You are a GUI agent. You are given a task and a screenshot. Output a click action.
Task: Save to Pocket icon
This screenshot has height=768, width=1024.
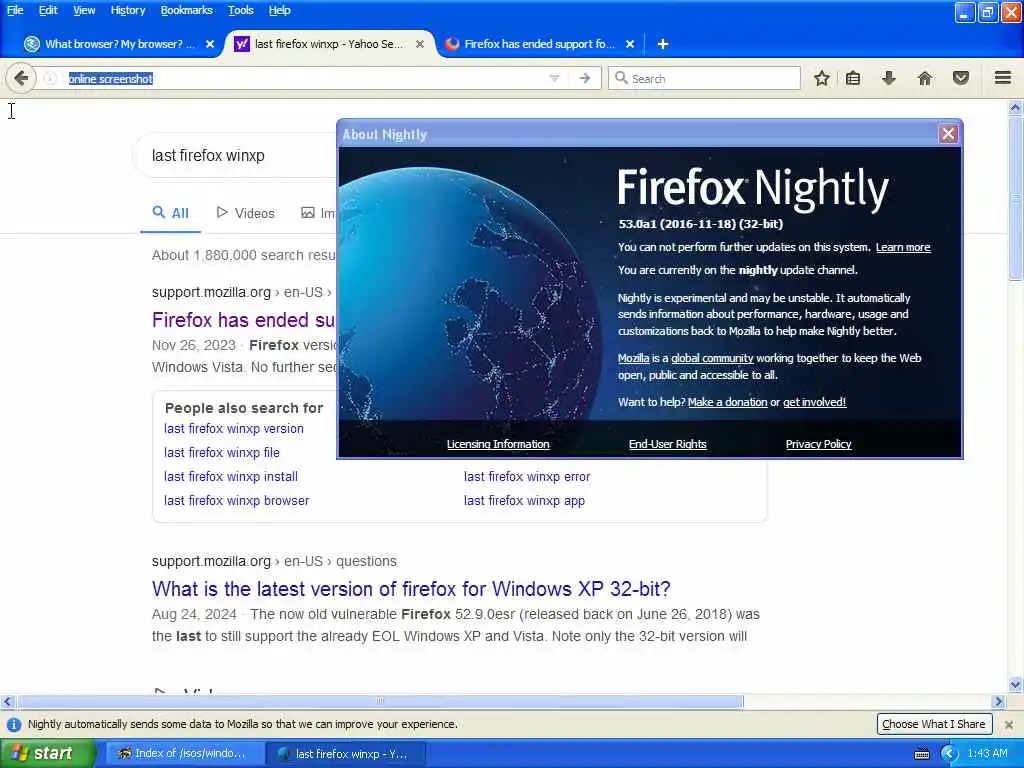coord(961,78)
